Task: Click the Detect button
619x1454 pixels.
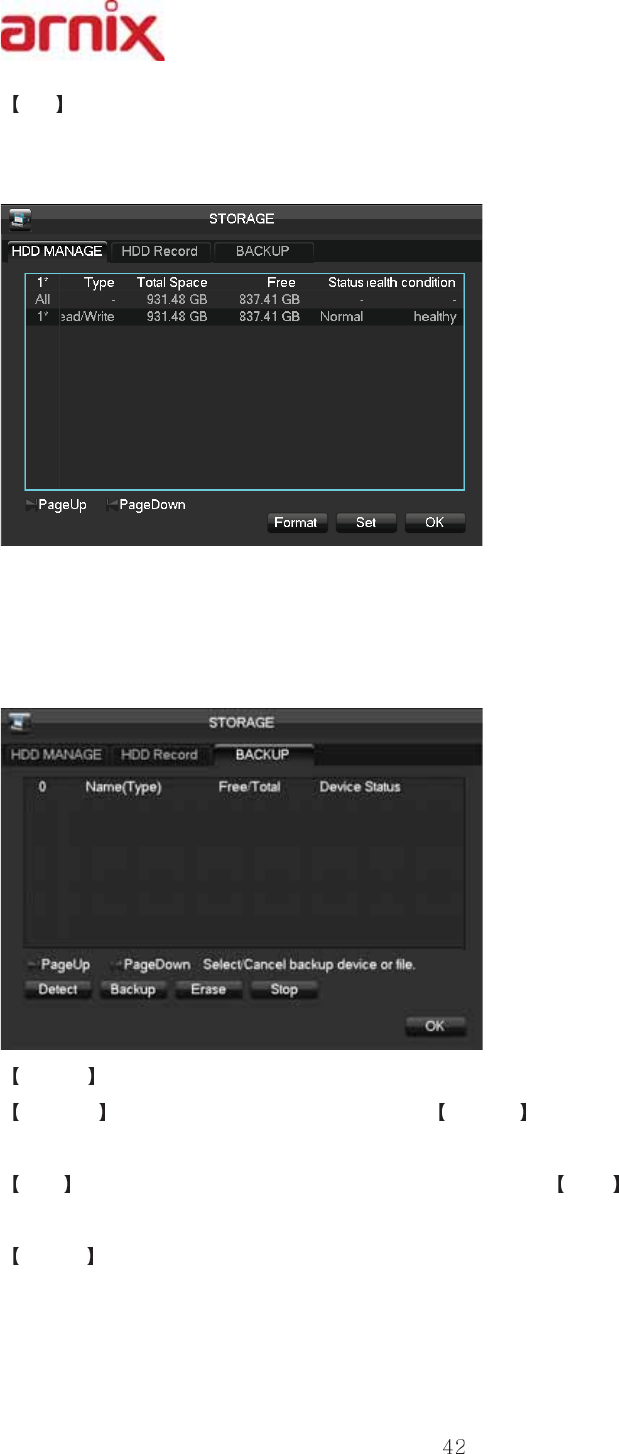Action: point(58,990)
